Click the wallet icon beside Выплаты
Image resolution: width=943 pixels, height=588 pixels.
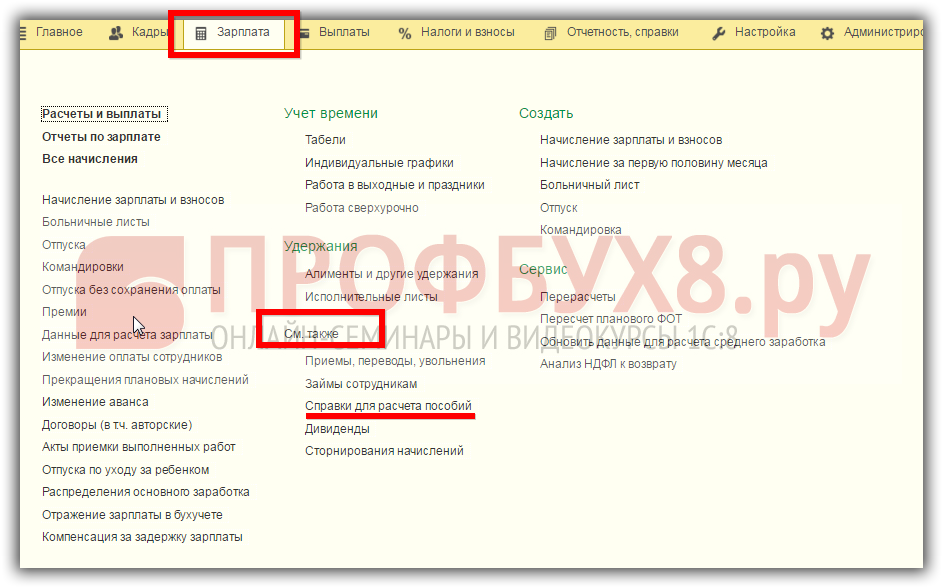tap(304, 33)
